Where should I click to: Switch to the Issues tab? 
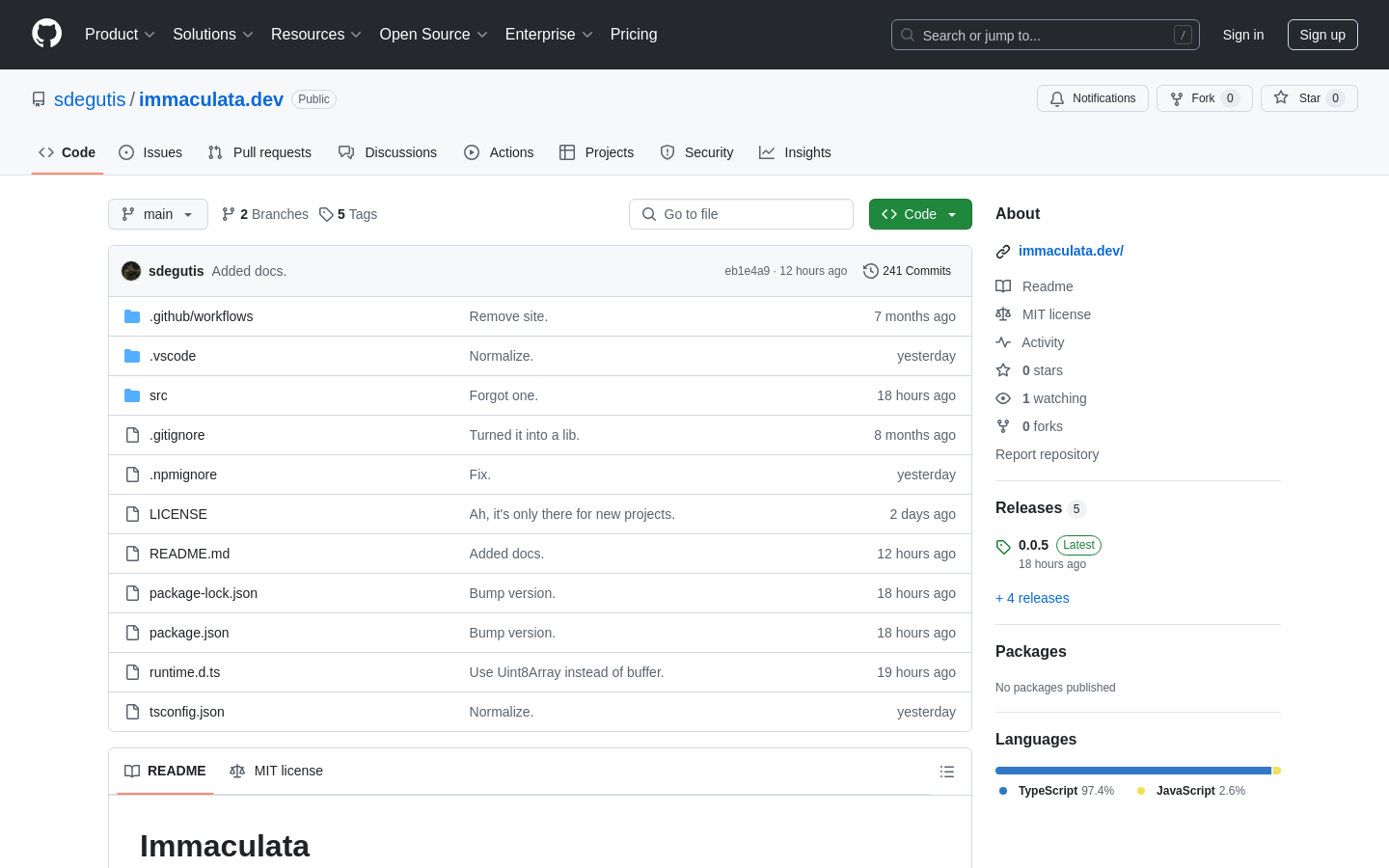point(150,152)
